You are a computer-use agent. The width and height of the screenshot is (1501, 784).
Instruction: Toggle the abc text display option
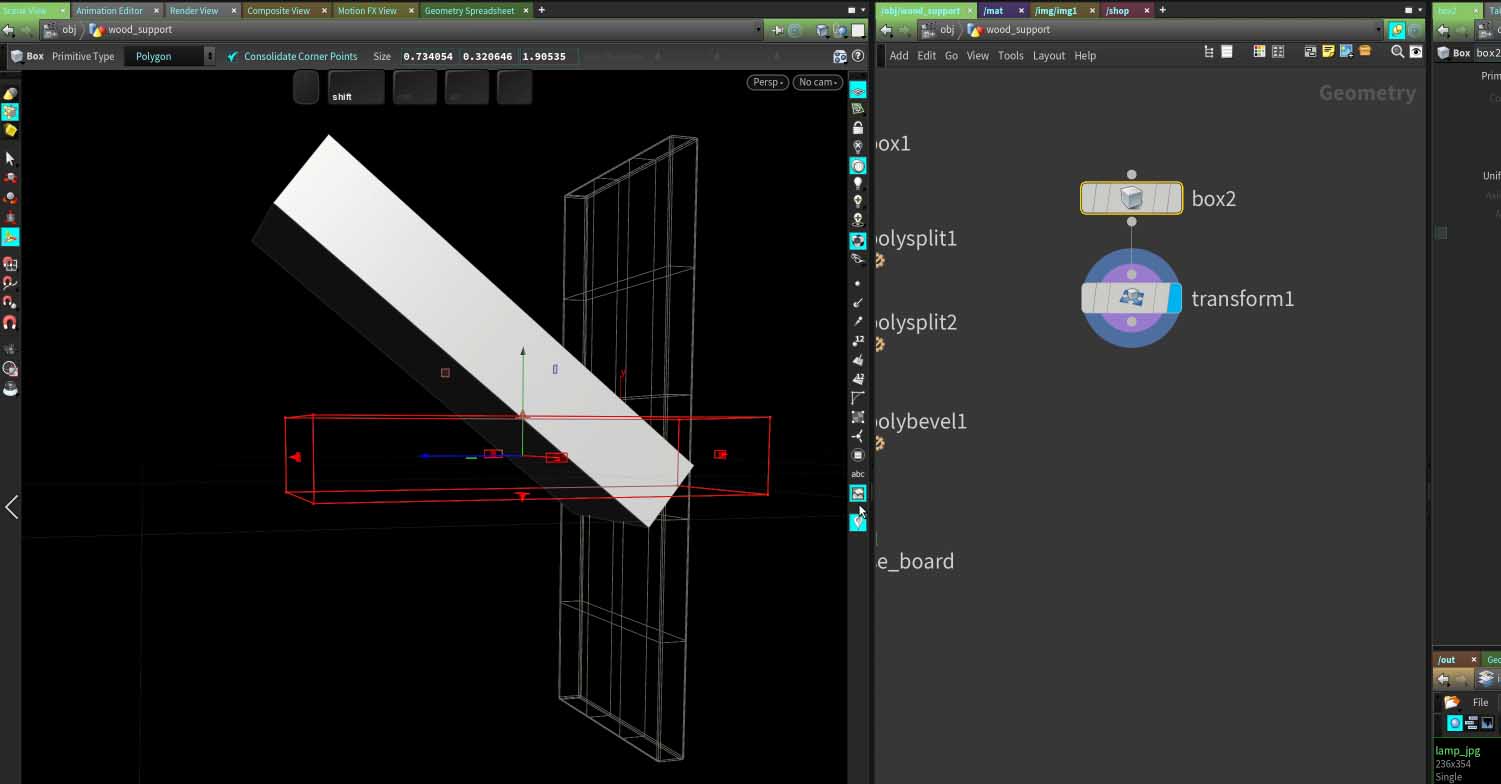[858, 474]
